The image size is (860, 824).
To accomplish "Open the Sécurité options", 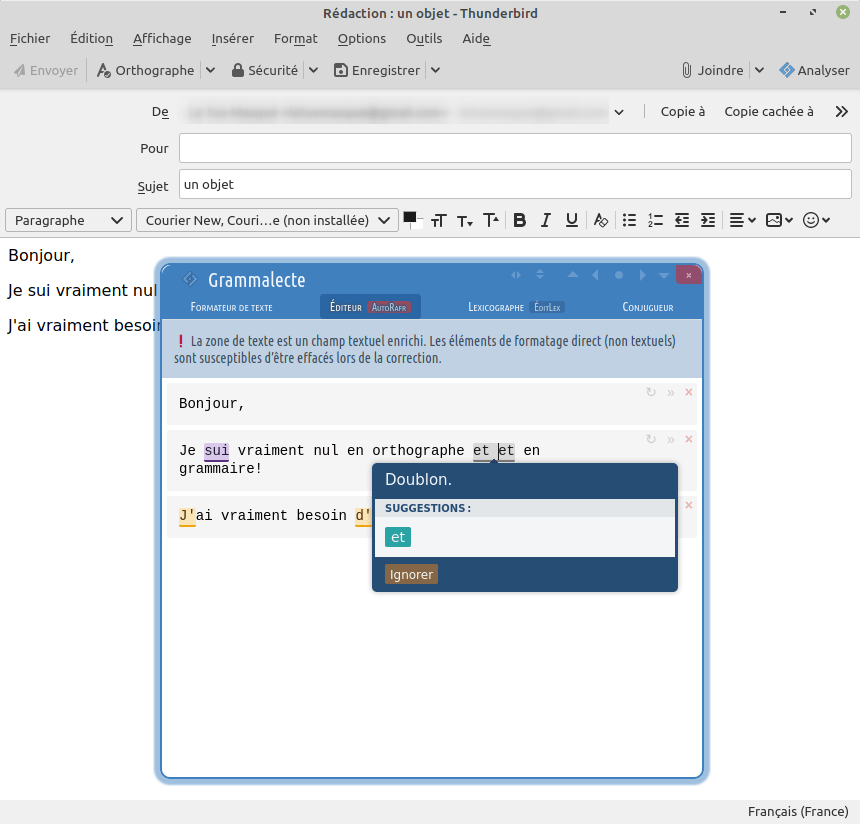I will click(265, 70).
